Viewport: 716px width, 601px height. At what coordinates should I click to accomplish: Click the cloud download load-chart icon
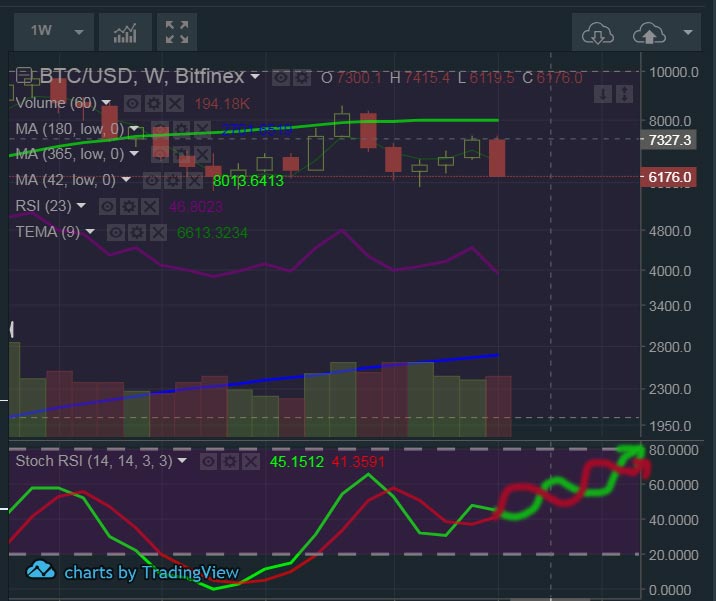pos(597,33)
